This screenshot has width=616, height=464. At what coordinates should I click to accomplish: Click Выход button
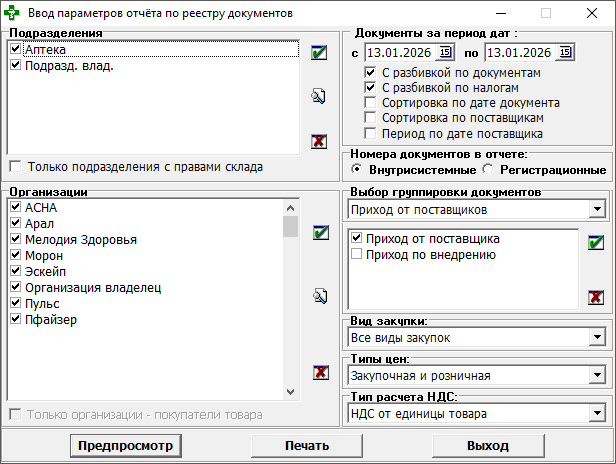488,446
